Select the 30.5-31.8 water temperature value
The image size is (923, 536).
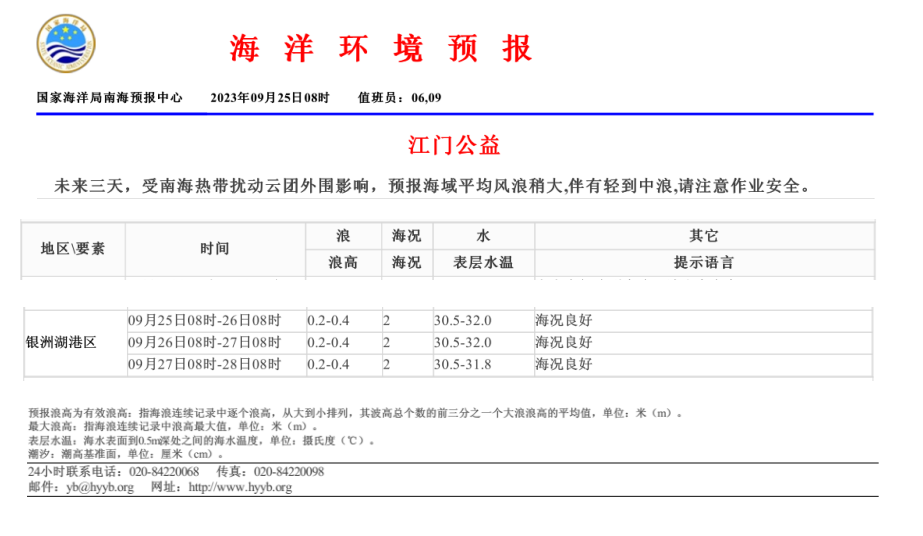tap(462, 365)
